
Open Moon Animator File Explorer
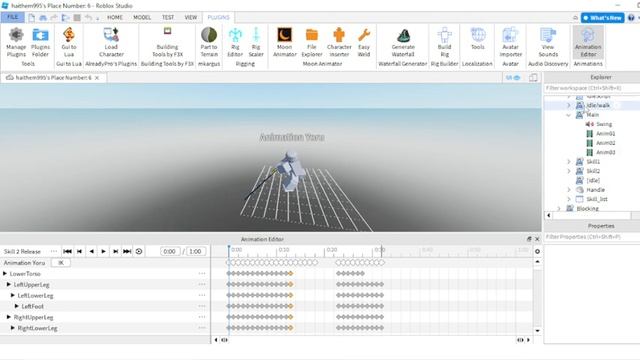[x=312, y=42]
